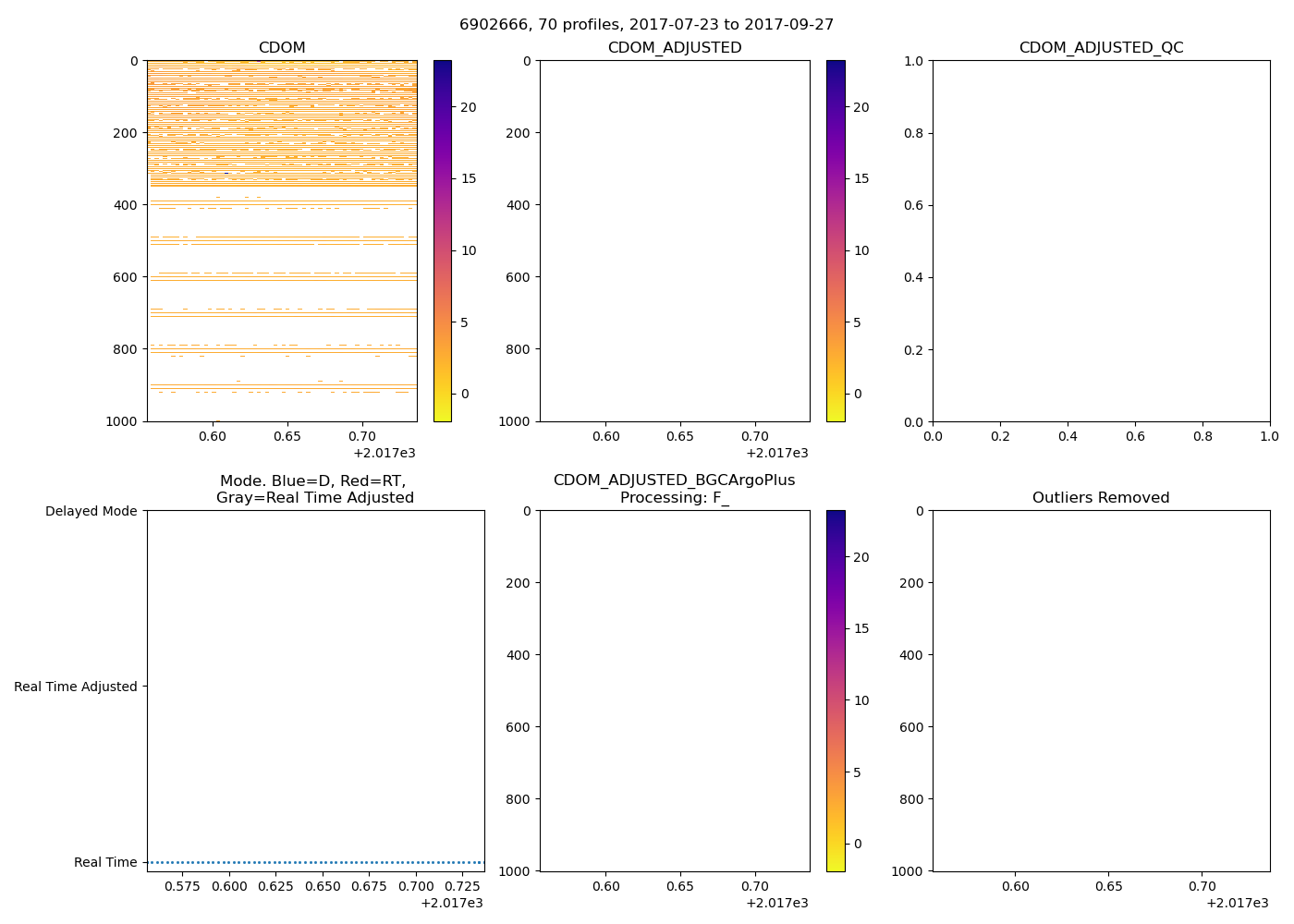Click the CDOM title above the first plot

[x=282, y=48]
